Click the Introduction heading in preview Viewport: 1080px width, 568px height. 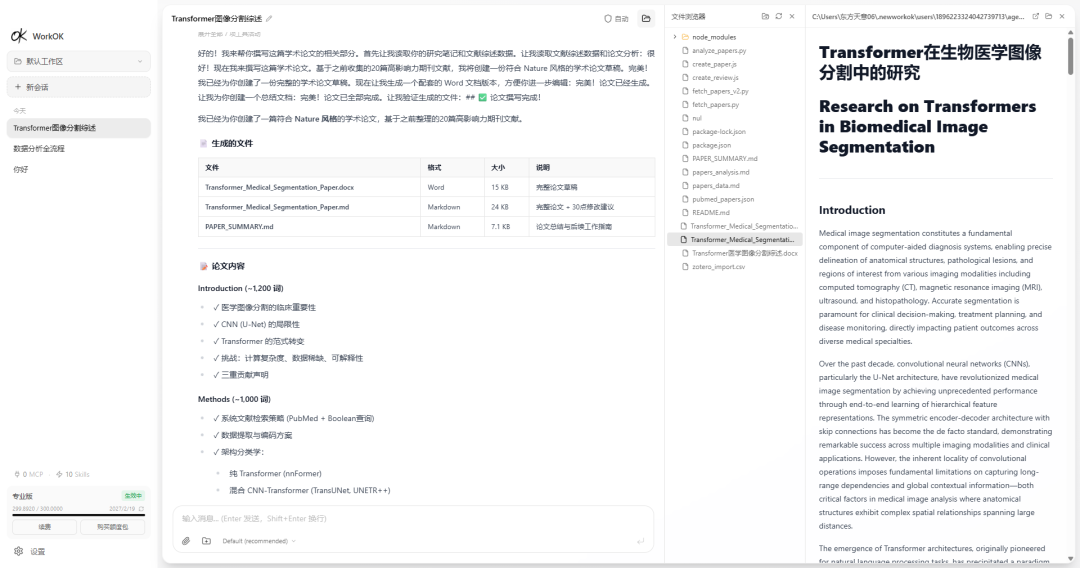852,210
